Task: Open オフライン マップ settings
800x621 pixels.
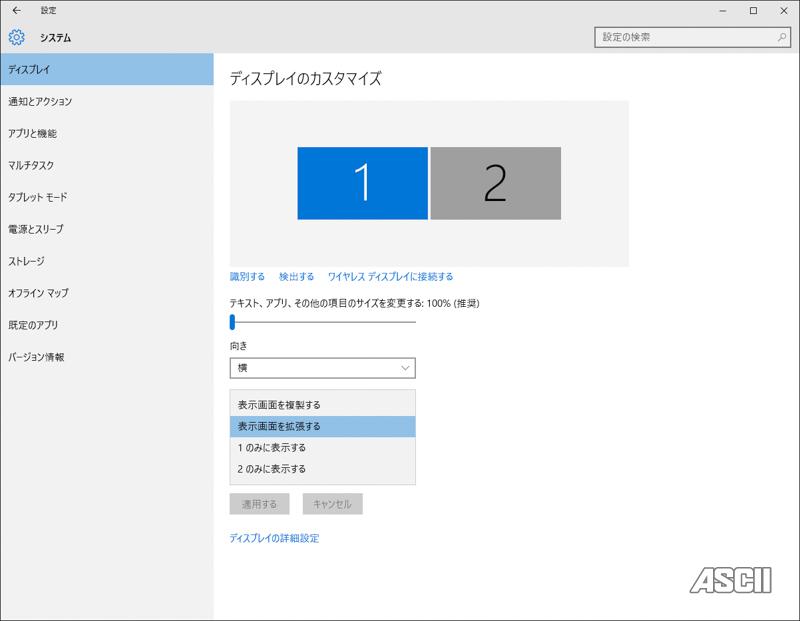Action: 107,293
